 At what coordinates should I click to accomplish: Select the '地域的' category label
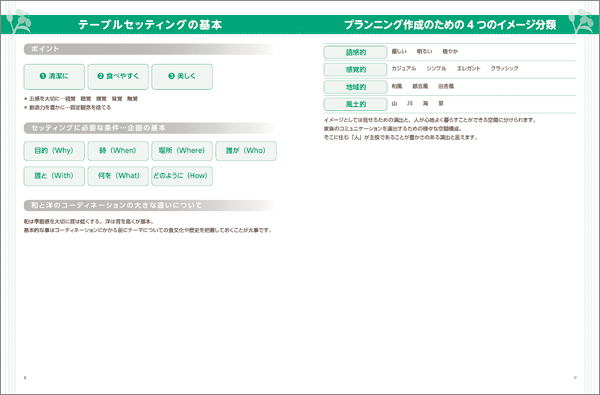pos(355,87)
